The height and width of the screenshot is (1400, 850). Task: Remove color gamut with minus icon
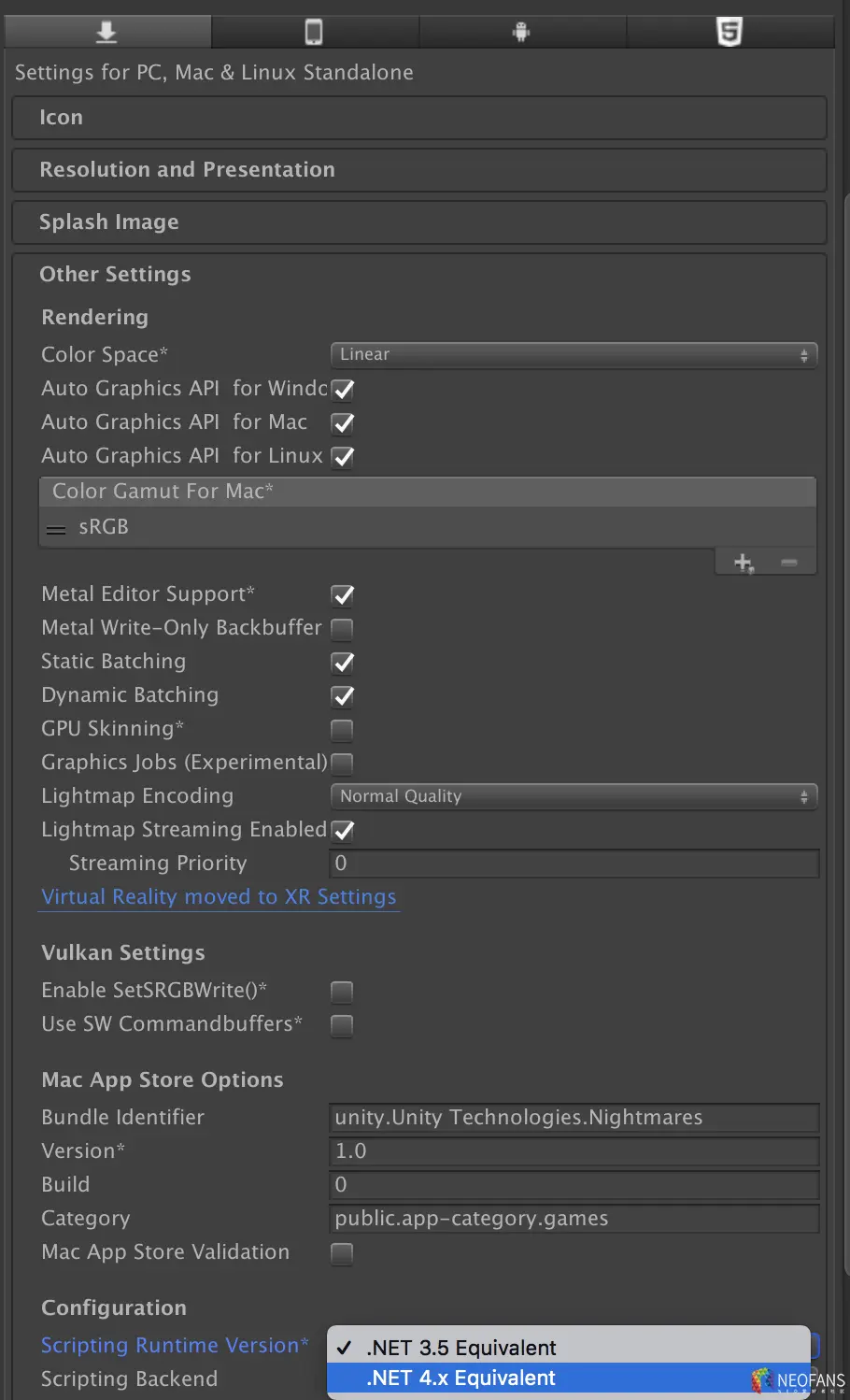tap(789, 563)
